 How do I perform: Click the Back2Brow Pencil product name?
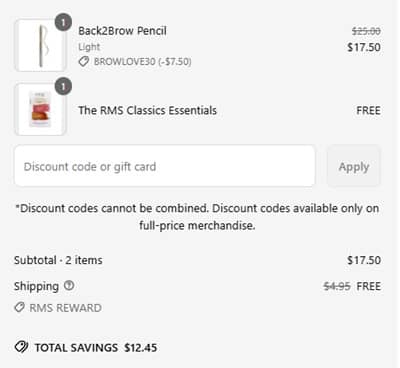pyautogui.click(x=122, y=31)
